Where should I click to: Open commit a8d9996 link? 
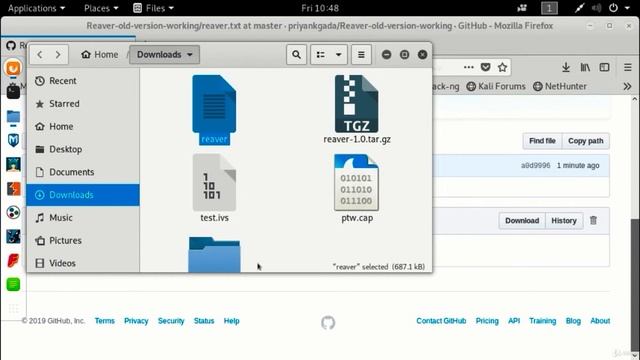535,165
